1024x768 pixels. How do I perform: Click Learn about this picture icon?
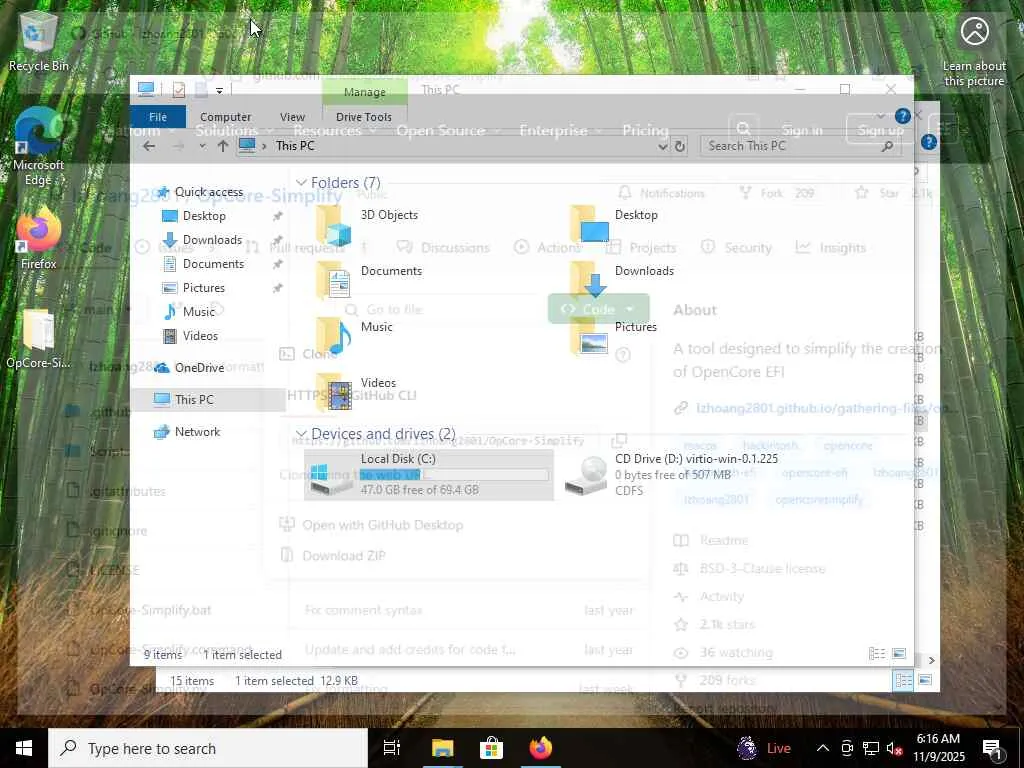974,52
